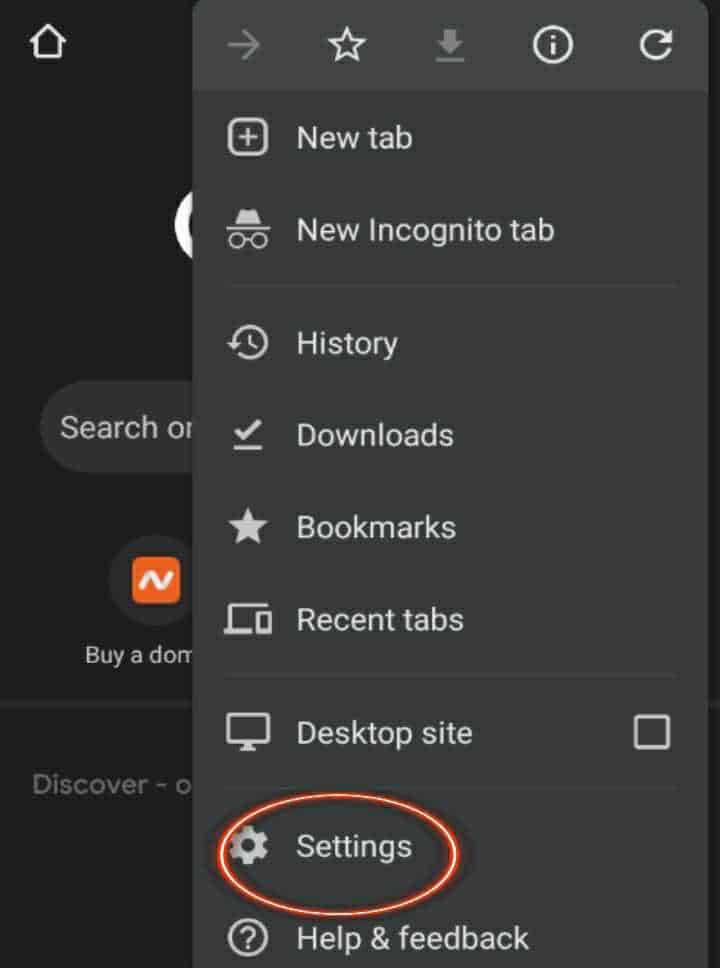Open Help & feedback
This screenshot has width=720, height=968.
coord(412,938)
